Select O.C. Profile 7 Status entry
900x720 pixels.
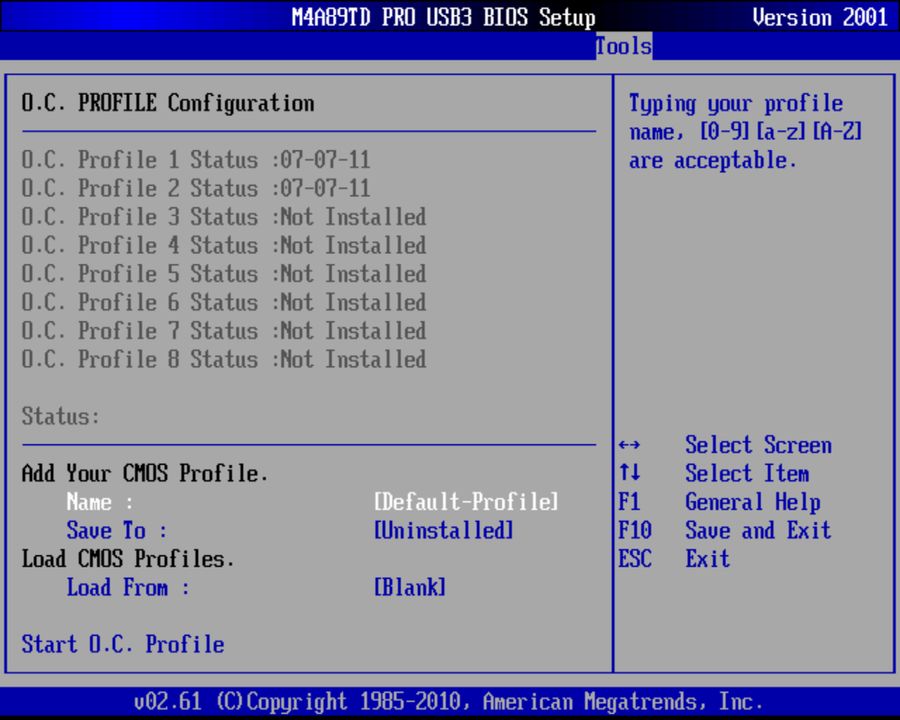(x=222, y=330)
